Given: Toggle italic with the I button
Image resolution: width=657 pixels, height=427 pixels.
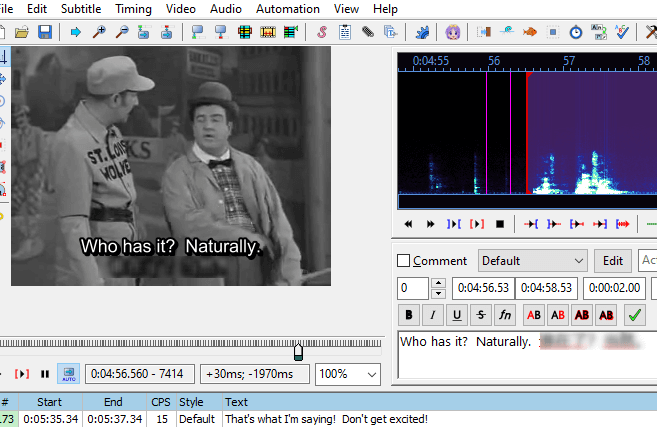Looking at the screenshot, I should (433, 315).
